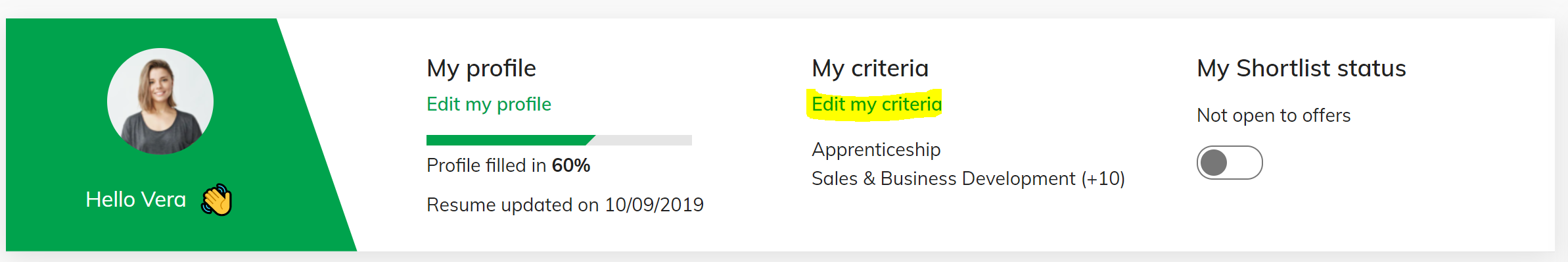Click the green filled part of progress bar
The width and height of the screenshot is (1568, 262).
coord(510,140)
